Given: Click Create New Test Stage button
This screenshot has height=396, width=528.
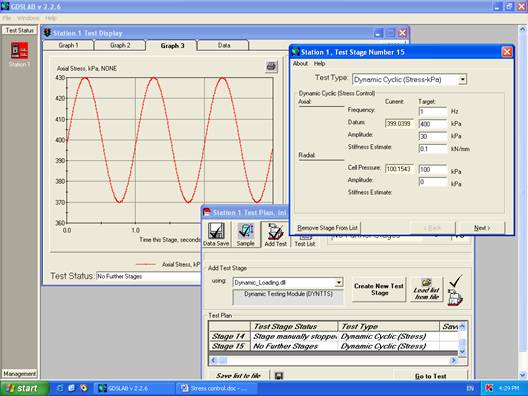Looking at the screenshot, I should pos(379,289).
